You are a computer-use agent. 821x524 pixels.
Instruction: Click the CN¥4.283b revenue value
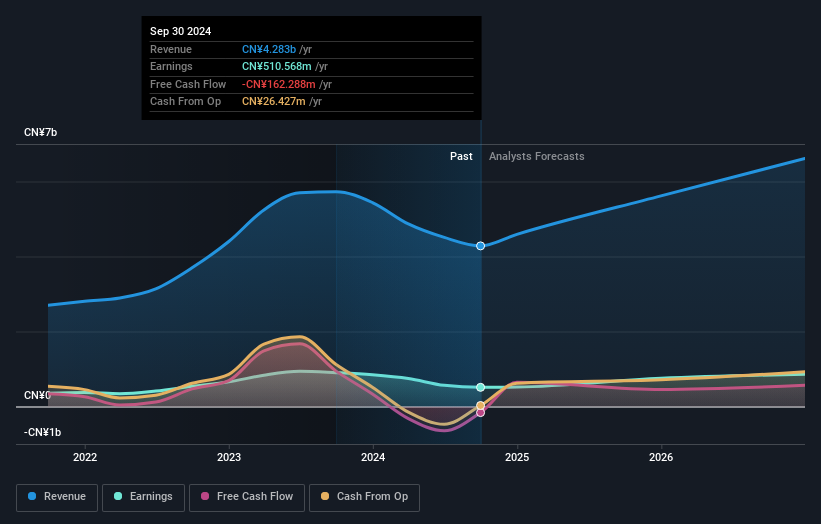pyautogui.click(x=269, y=49)
